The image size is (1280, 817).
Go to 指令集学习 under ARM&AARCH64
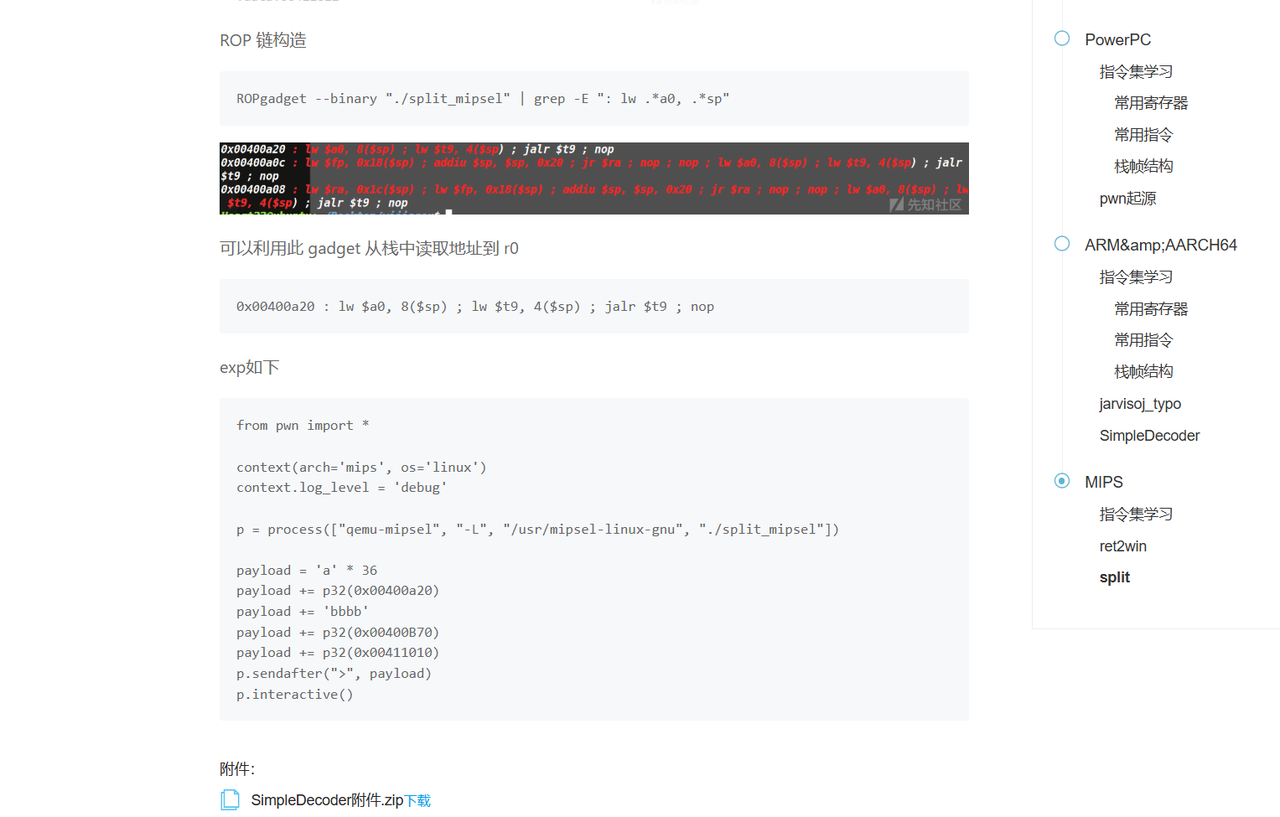coord(1136,277)
